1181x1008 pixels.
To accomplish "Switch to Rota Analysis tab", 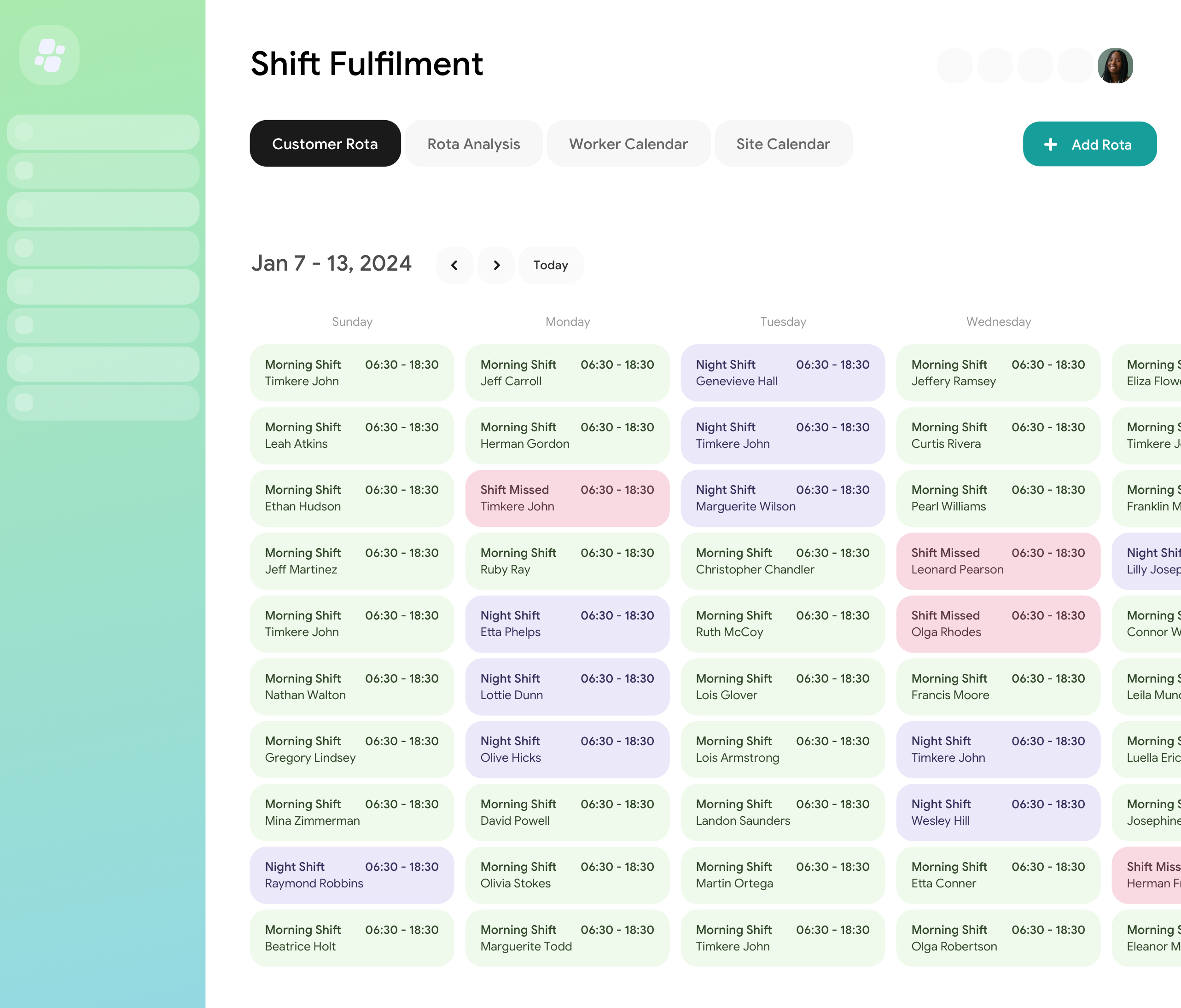I will click(473, 143).
